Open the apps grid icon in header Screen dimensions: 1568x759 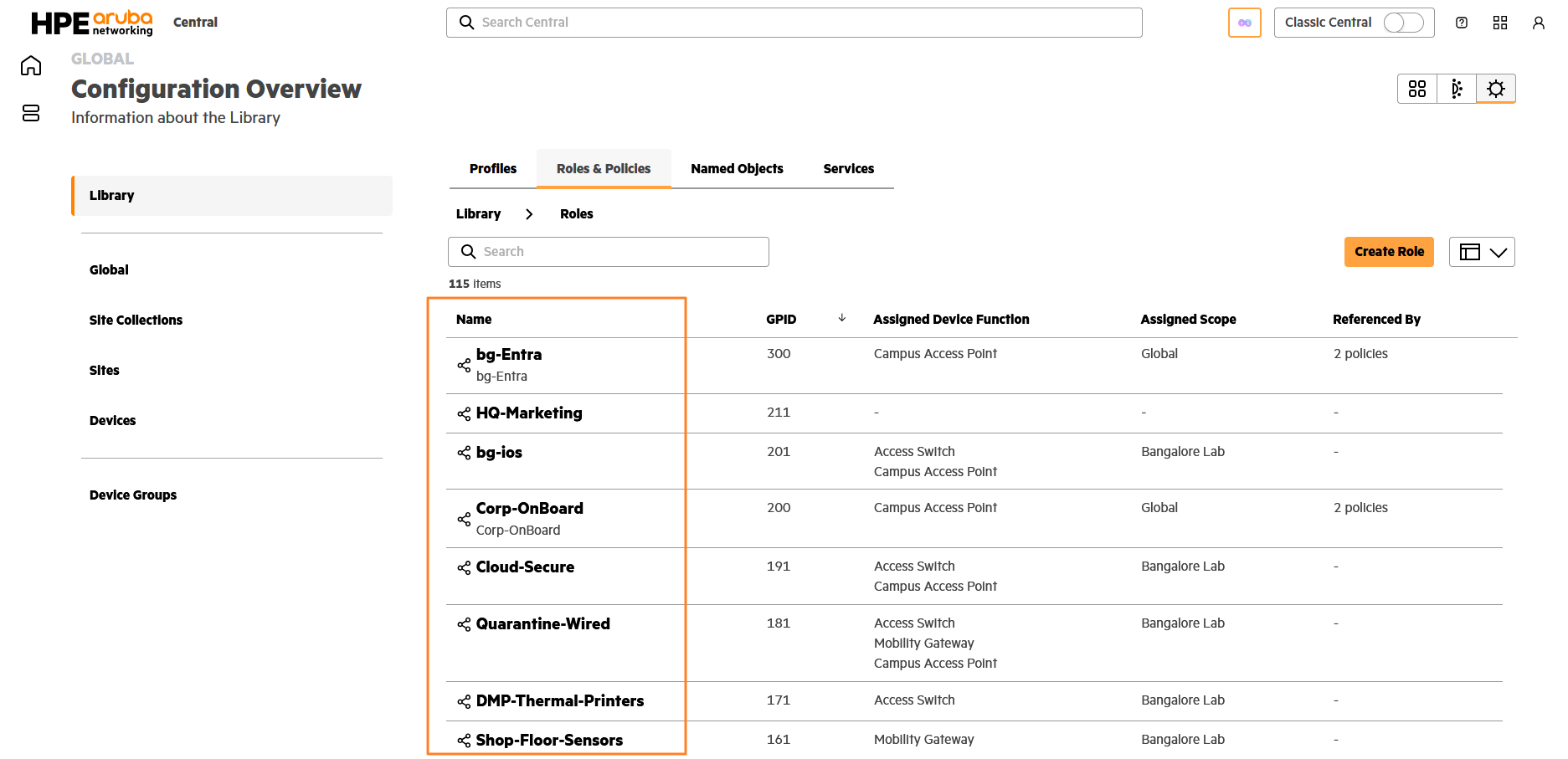[1500, 23]
